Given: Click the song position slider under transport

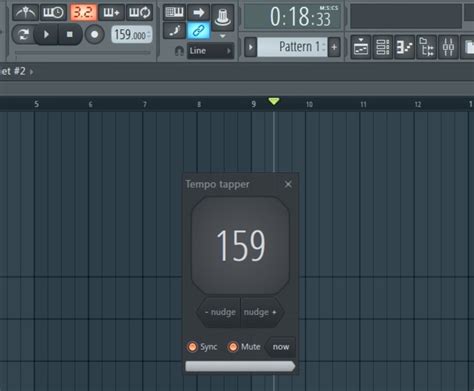Looking at the screenshot, I should (x=82, y=53).
